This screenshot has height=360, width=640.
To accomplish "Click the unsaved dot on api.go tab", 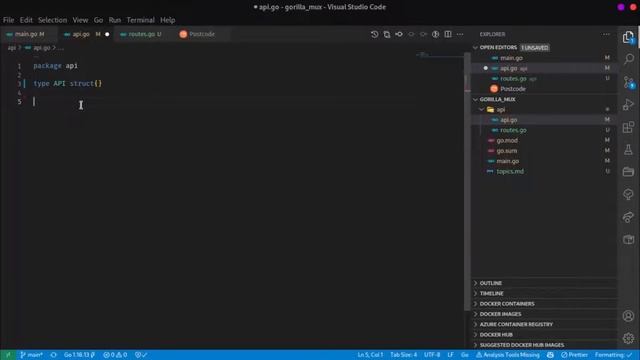I will click(x=107, y=34).
